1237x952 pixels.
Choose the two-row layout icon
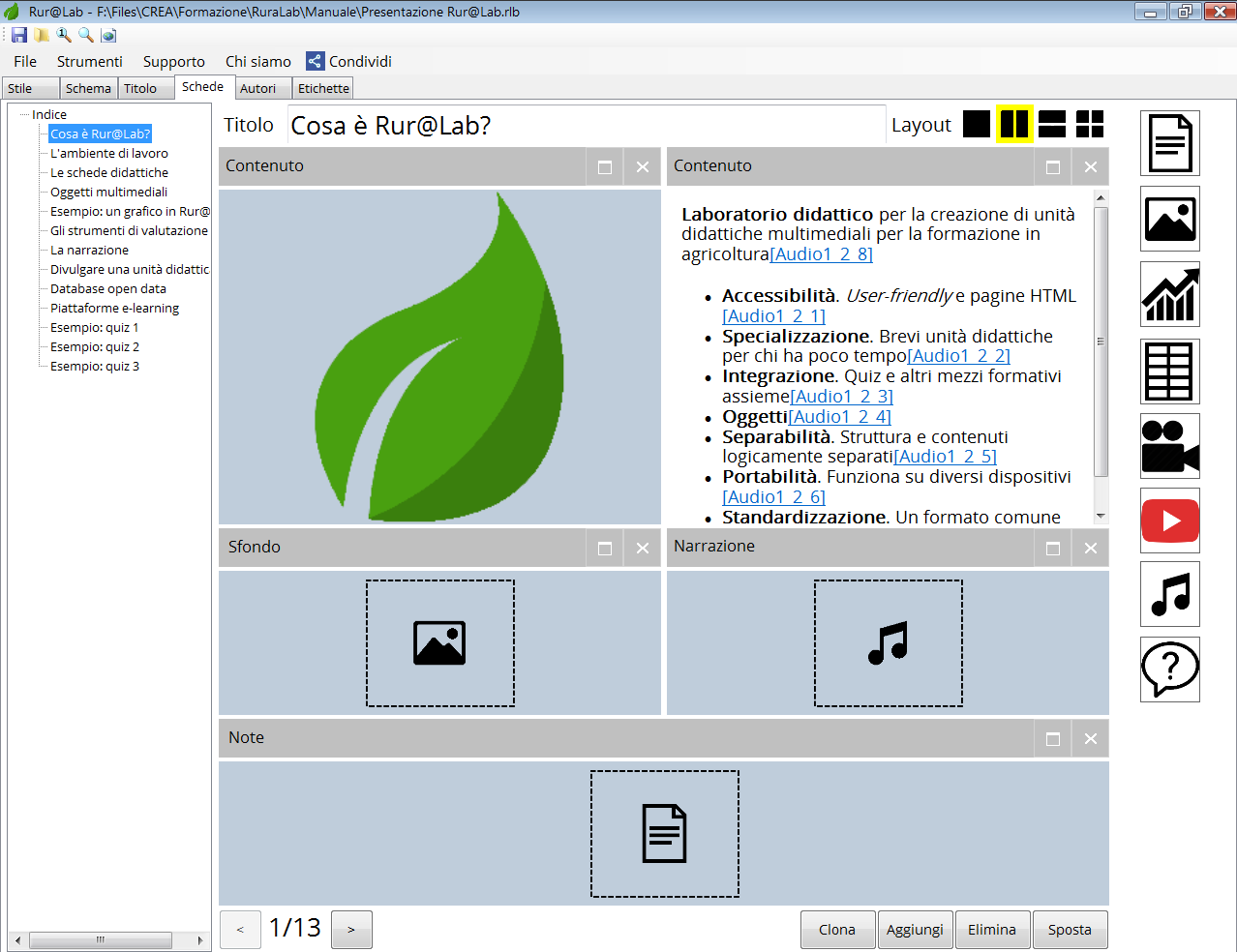[1052, 124]
